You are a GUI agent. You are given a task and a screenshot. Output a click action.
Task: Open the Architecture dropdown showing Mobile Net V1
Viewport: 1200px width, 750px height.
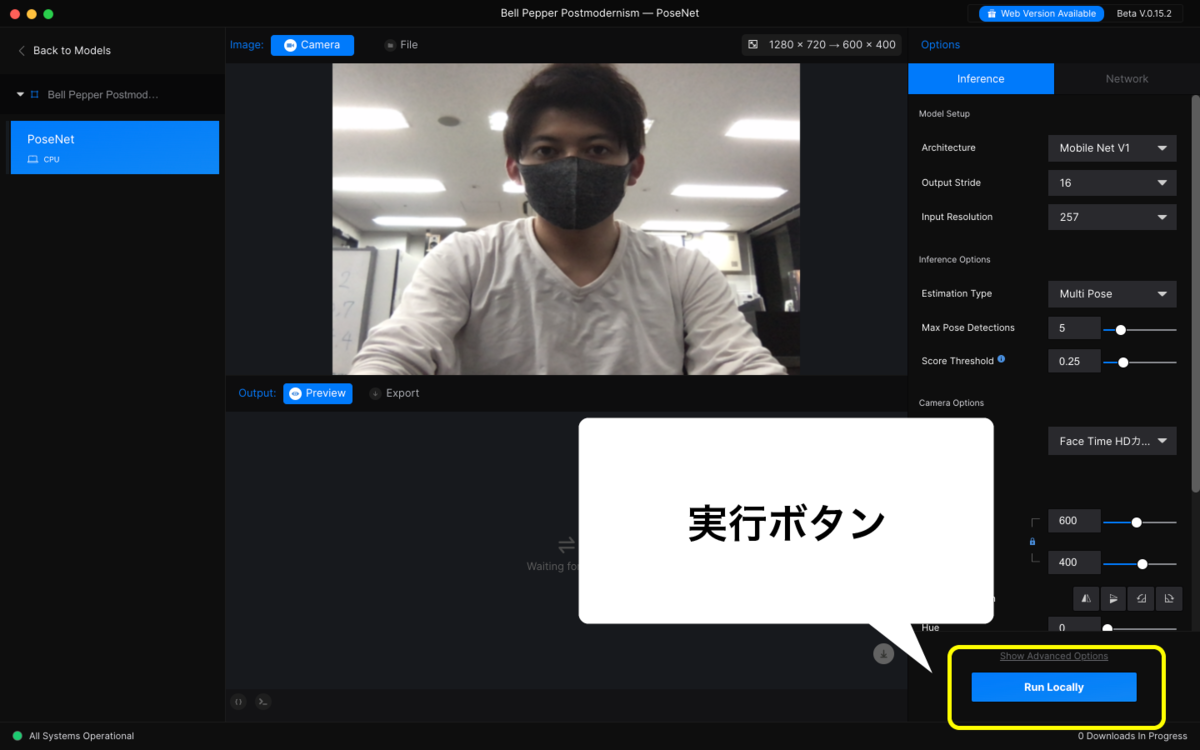[x=1111, y=148]
